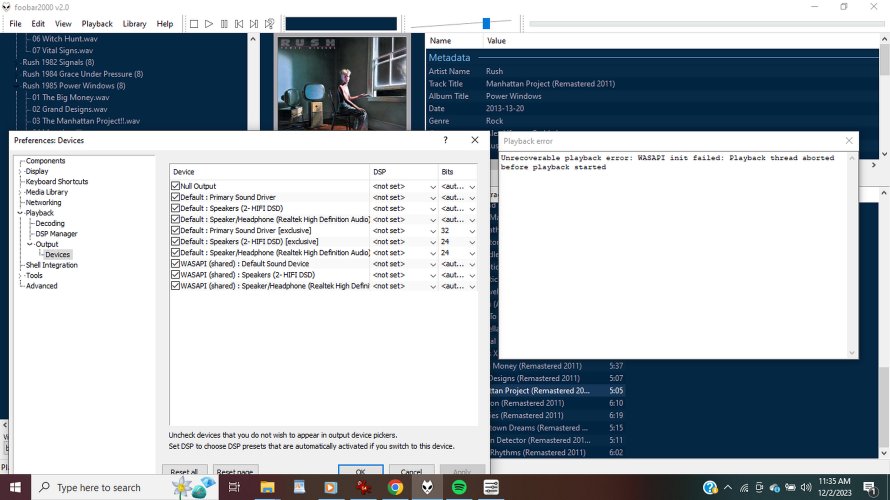Skip to the previous track
The height and width of the screenshot is (500, 890).
coord(239,24)
